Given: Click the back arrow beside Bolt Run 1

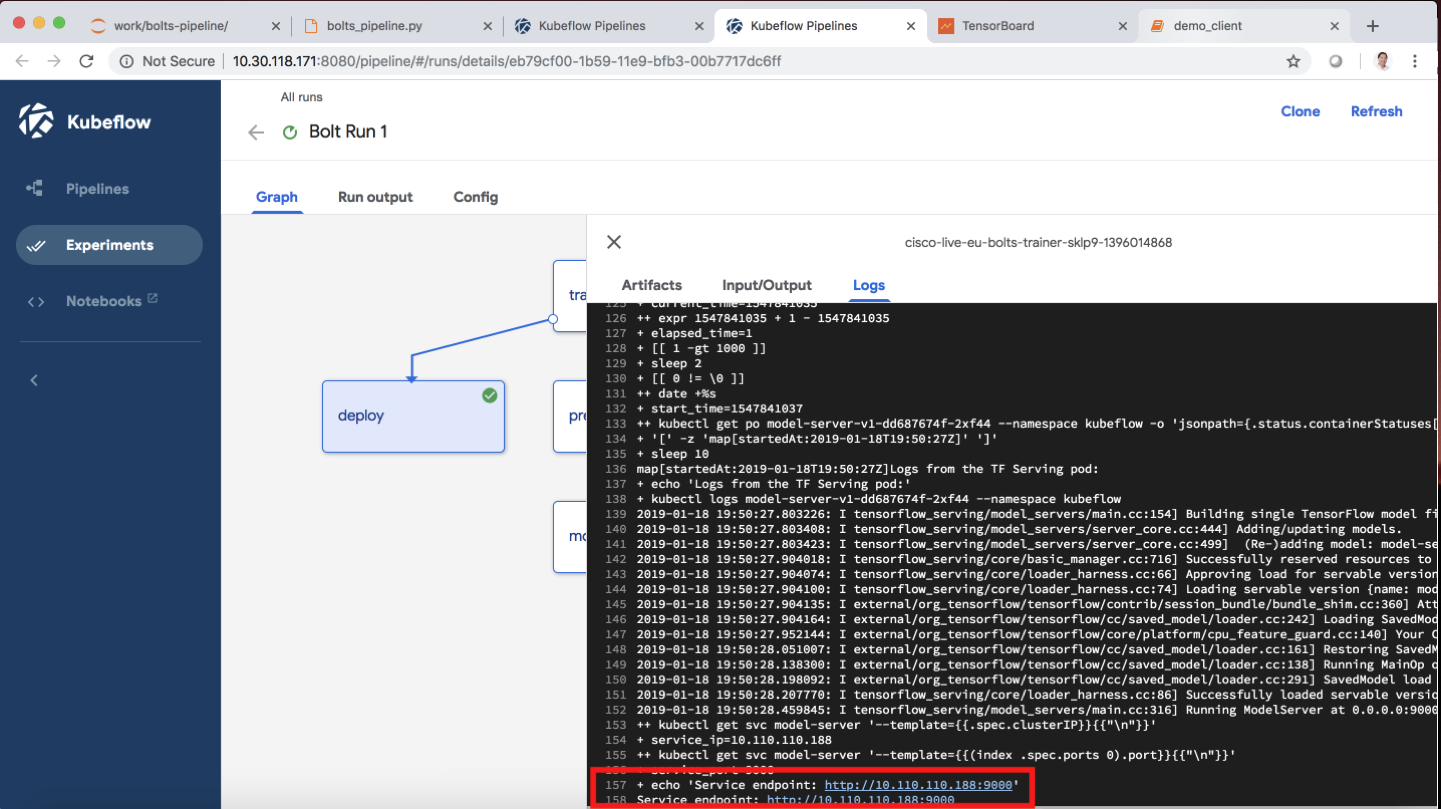Looking at the screenshot, I should (x=256, y=131).
